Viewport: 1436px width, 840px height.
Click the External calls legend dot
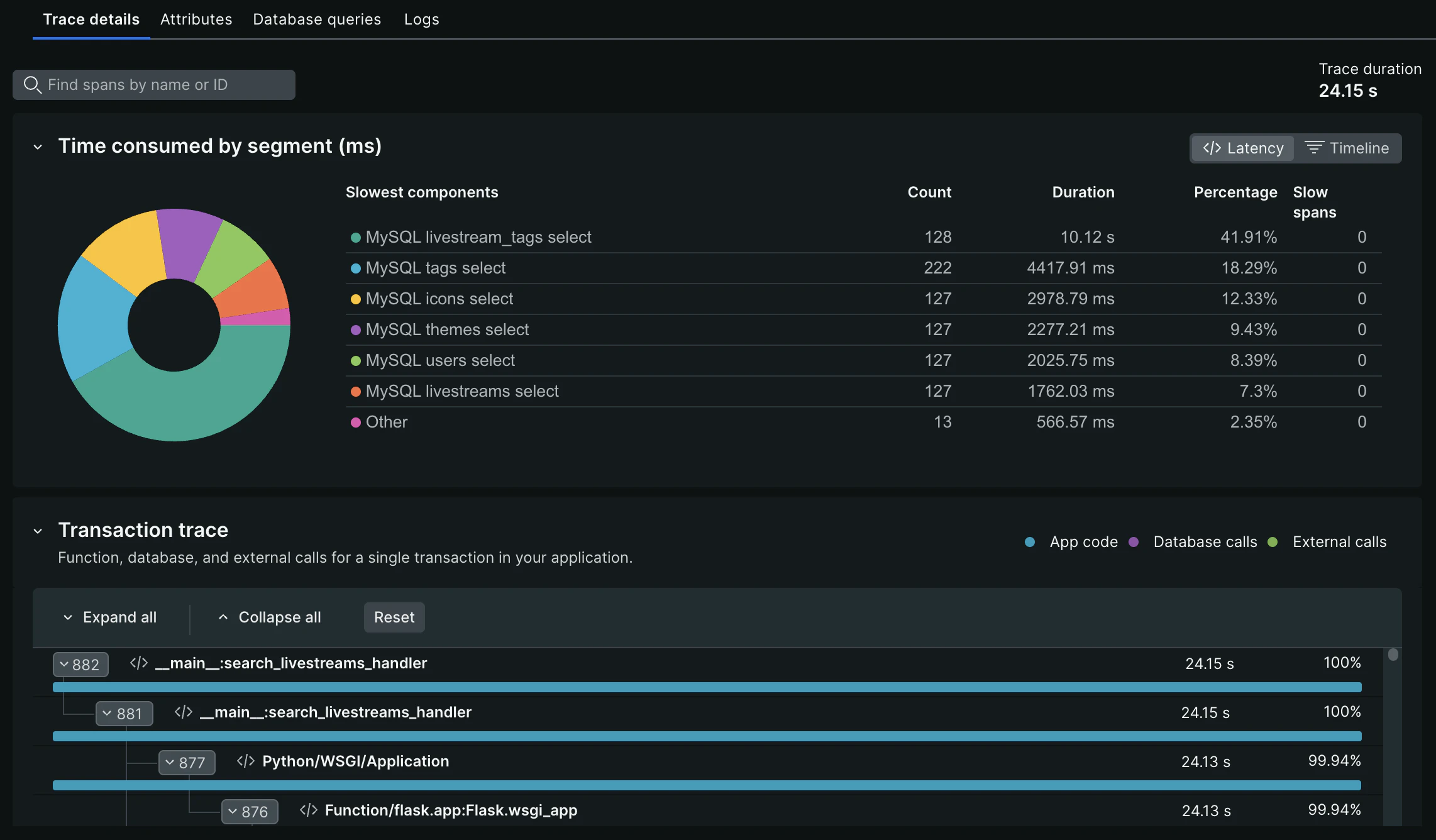(x=1273, y=542)
